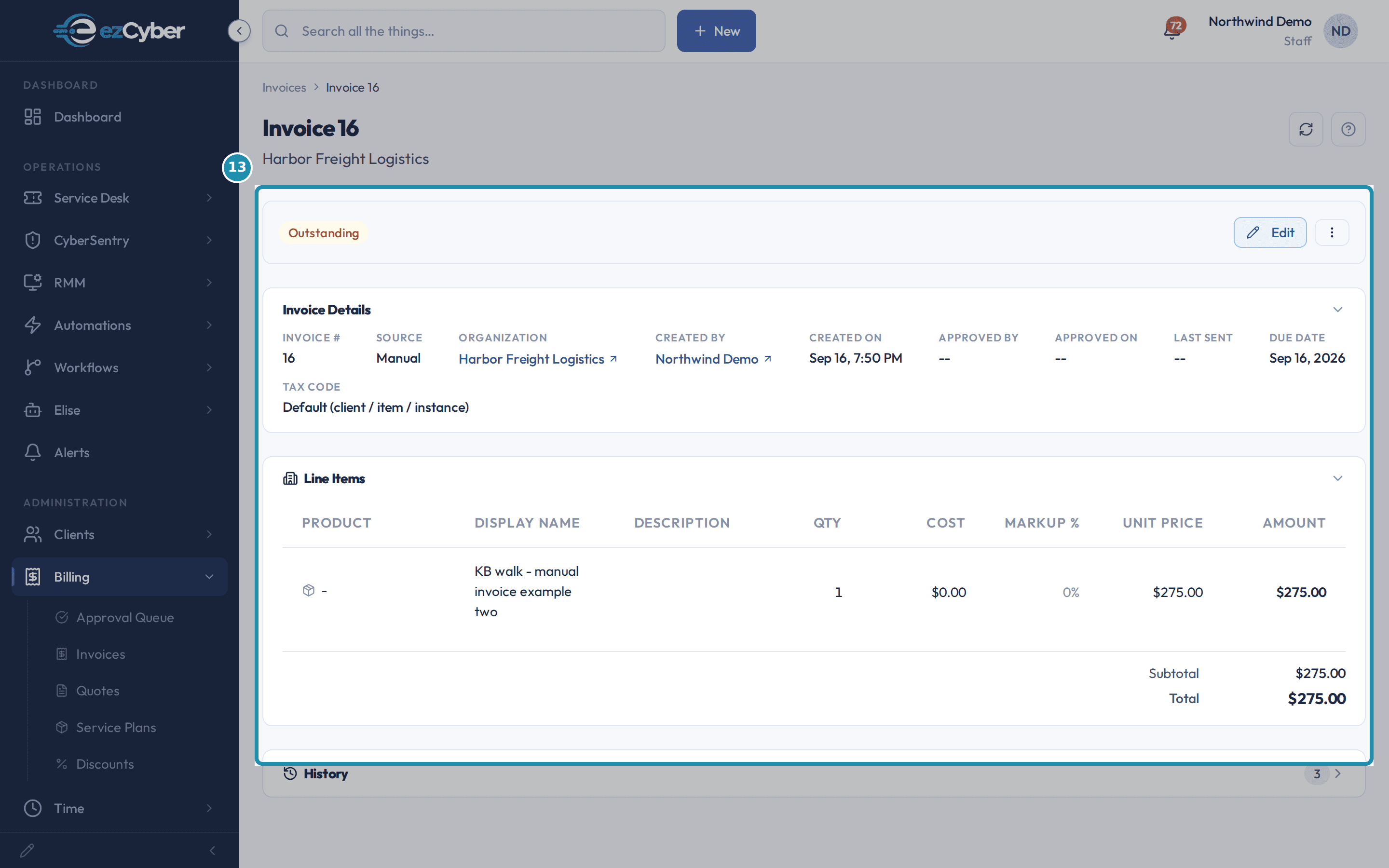Viewport: 1389px width, 868px height.
Task: Refresh the invoice page
Action: click(x=1306, y=129)
